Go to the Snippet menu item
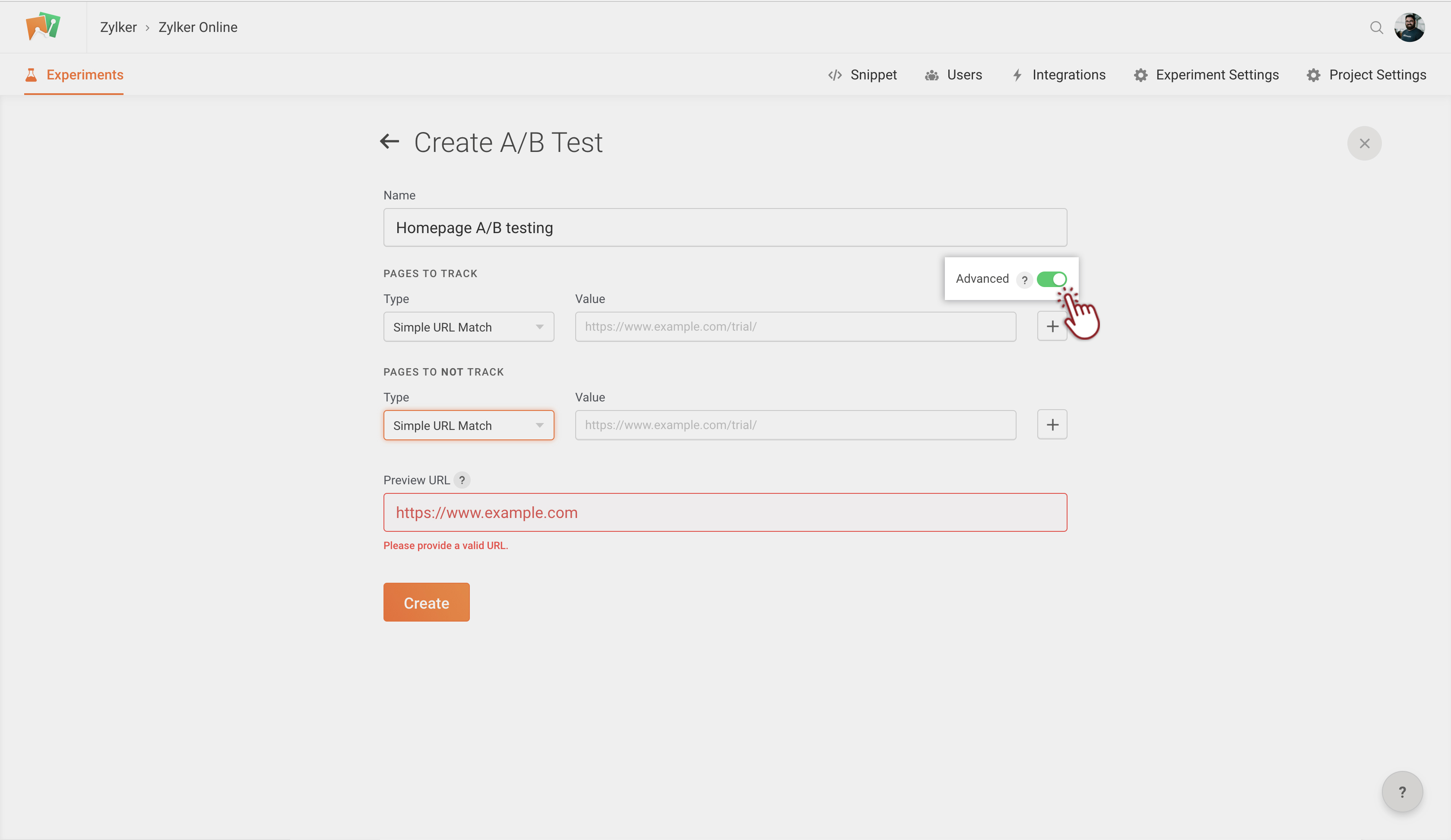The width and height of the screenshot is (1451, 840). [862, 75]
